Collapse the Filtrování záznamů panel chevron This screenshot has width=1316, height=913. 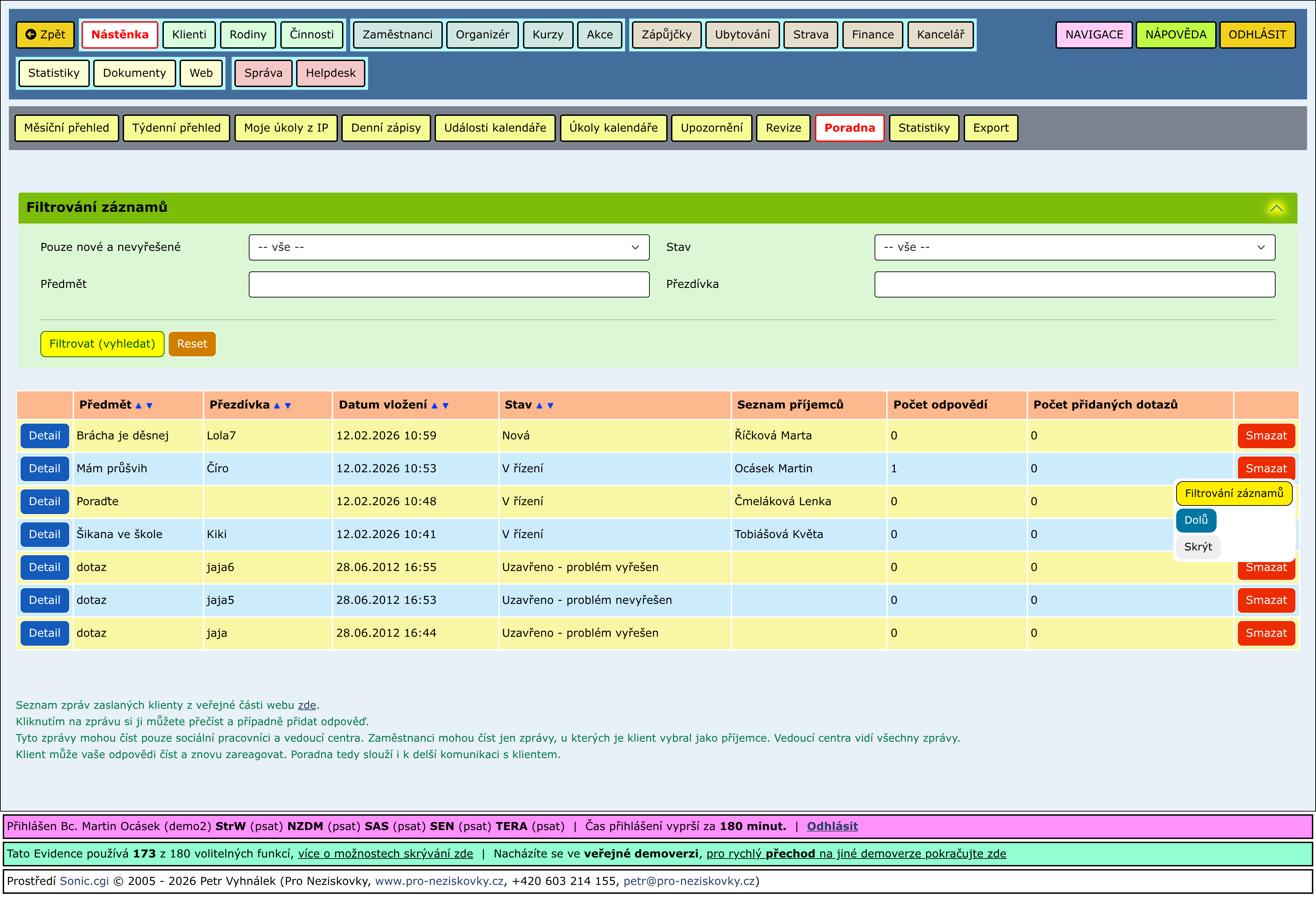(1276, 208)
